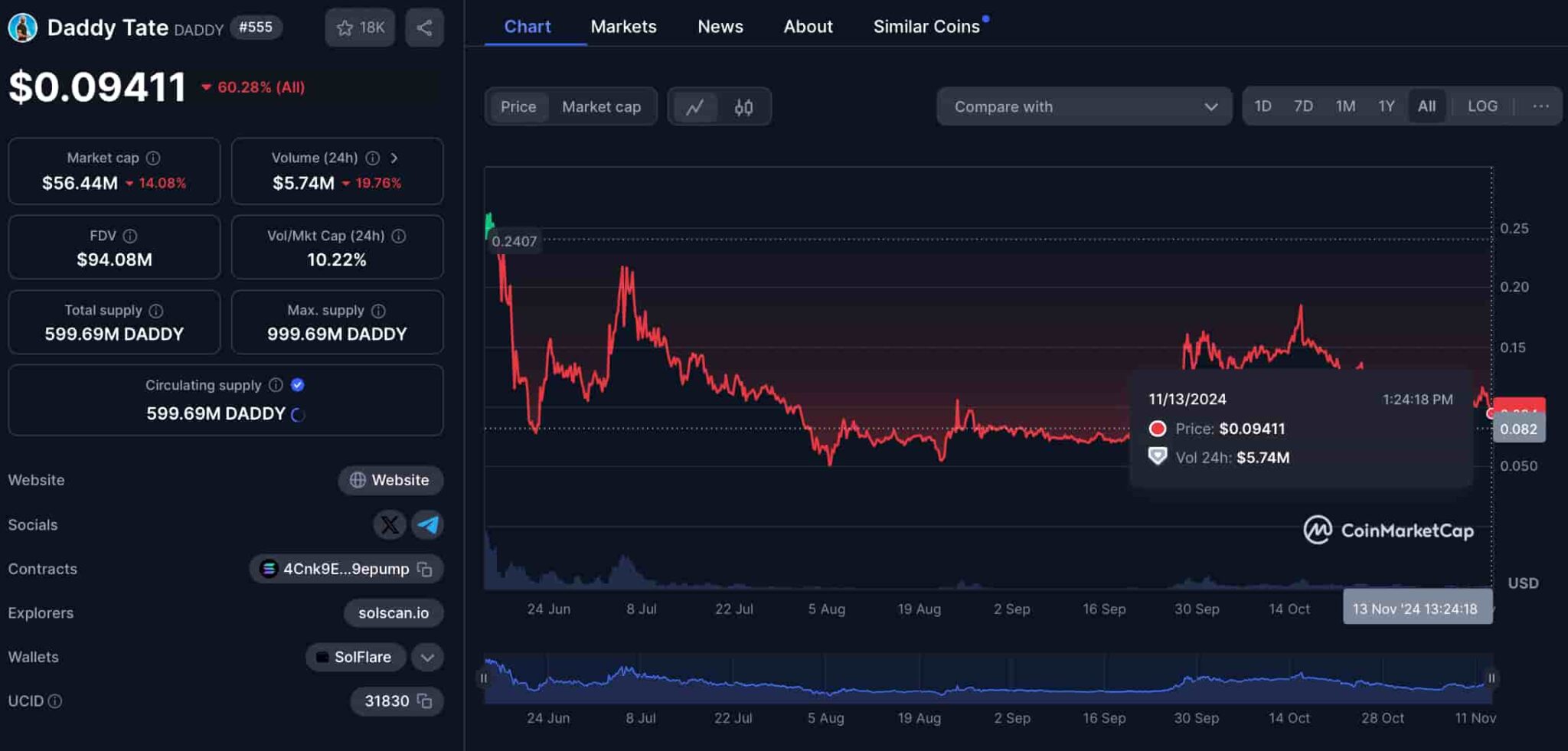Enable logarithmic scale with LOG button
1568x751 pixels.
pyautogui.click(x=1482, y=106)
